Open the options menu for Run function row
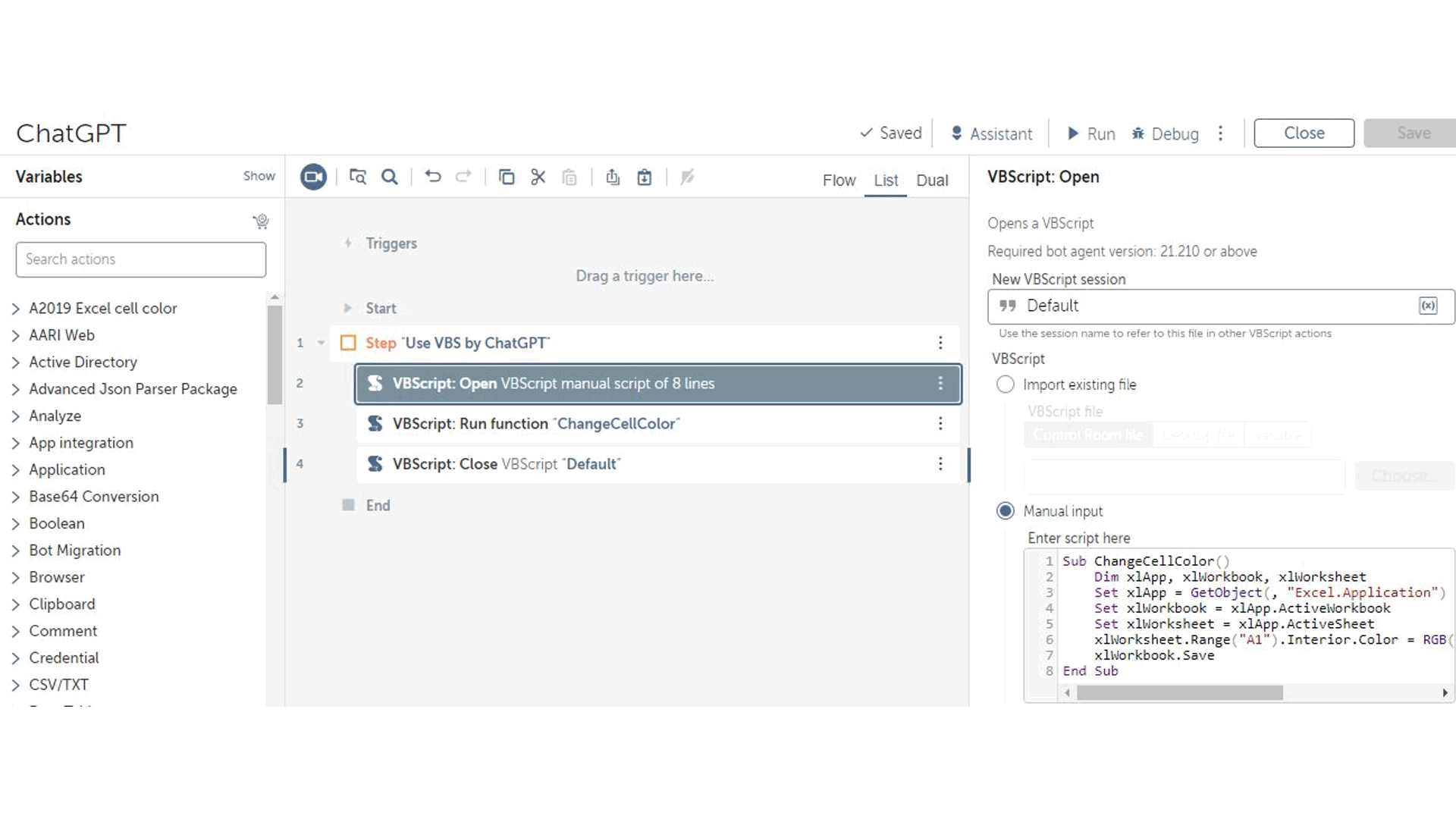The height and width of the screenshot is (819, 1456). 940,423
